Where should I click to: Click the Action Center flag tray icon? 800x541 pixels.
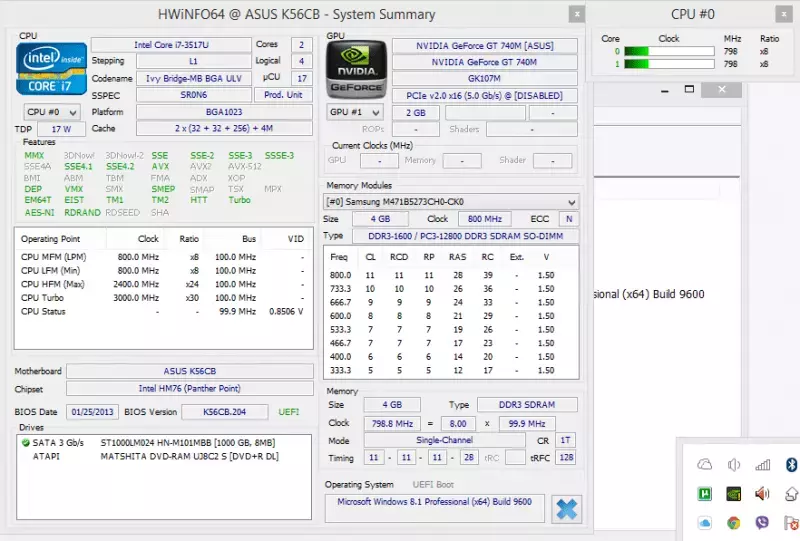(791, 523)
